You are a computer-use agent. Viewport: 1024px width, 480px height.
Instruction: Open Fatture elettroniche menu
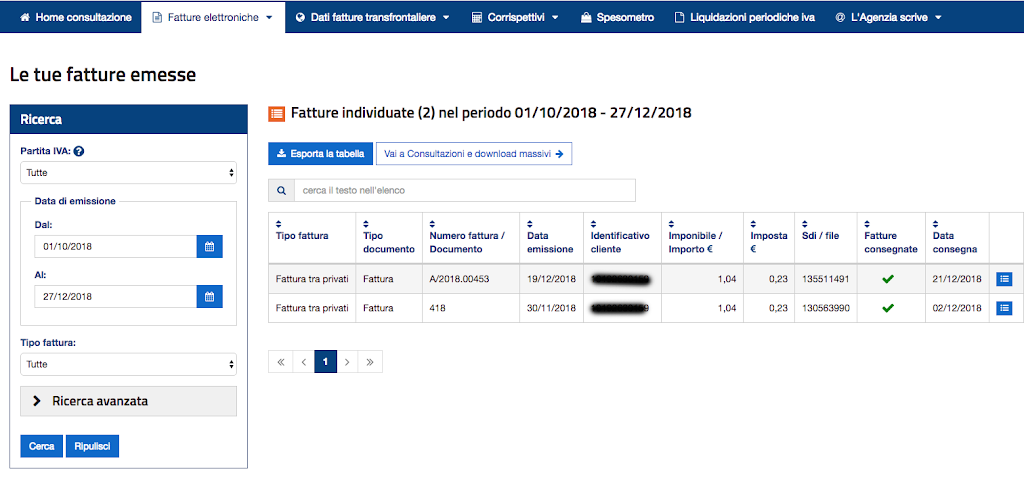(212, 17)
